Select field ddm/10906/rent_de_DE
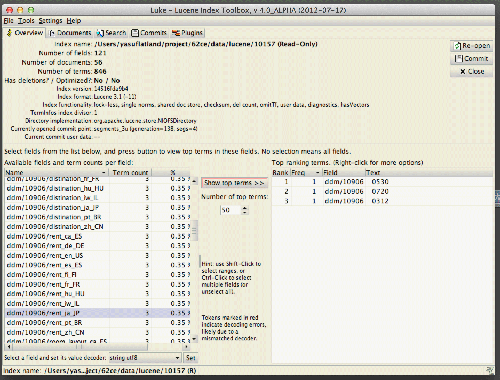The width and height of the screenshot is (500, 380). pyautogui.click(x=97, y=246)
